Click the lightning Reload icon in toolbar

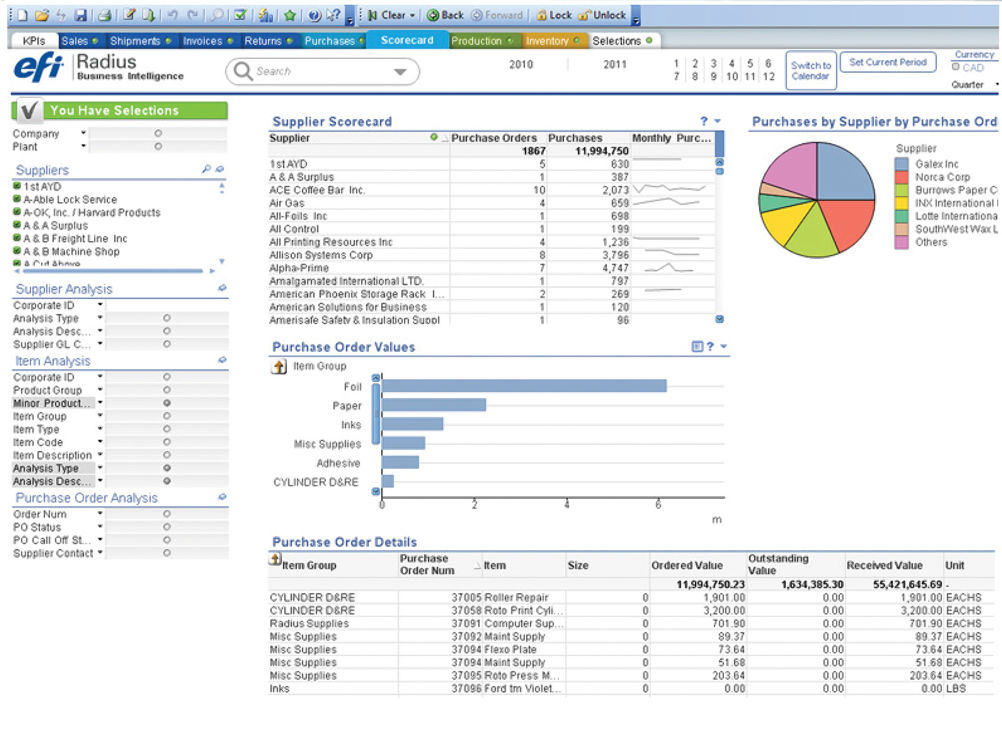61,15
